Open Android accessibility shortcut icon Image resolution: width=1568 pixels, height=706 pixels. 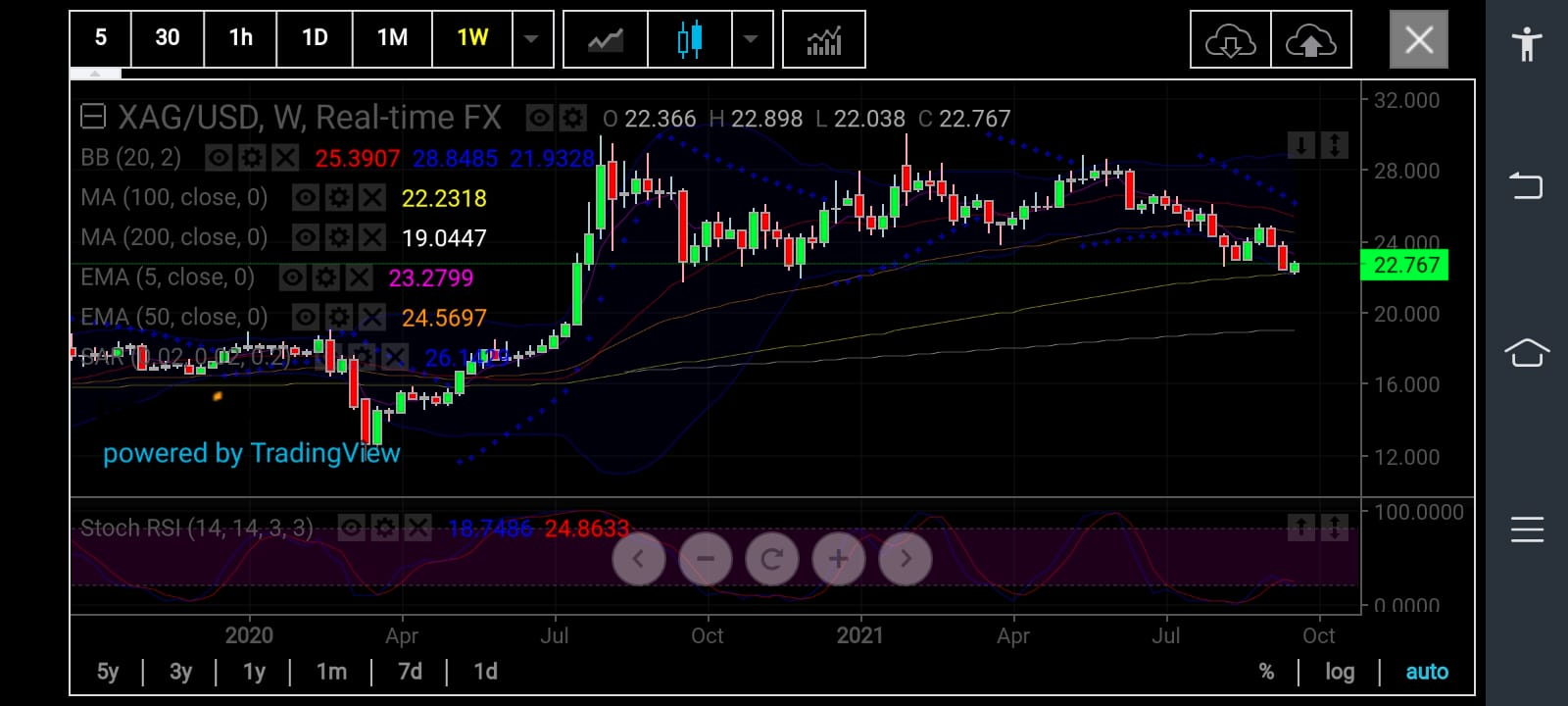coord(1527,44)
